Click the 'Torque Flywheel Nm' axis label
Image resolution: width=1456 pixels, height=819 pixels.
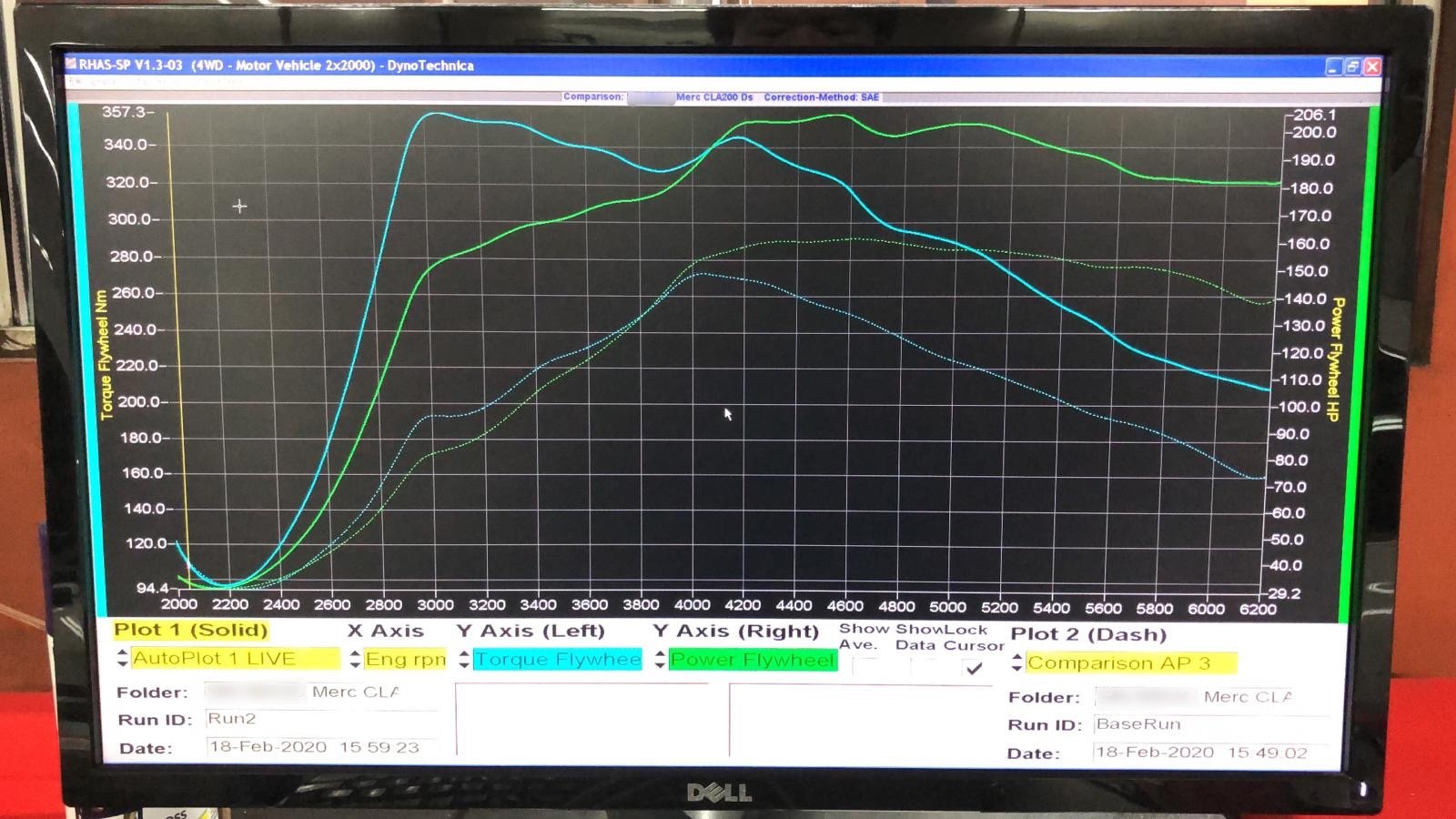click(104, 355)
